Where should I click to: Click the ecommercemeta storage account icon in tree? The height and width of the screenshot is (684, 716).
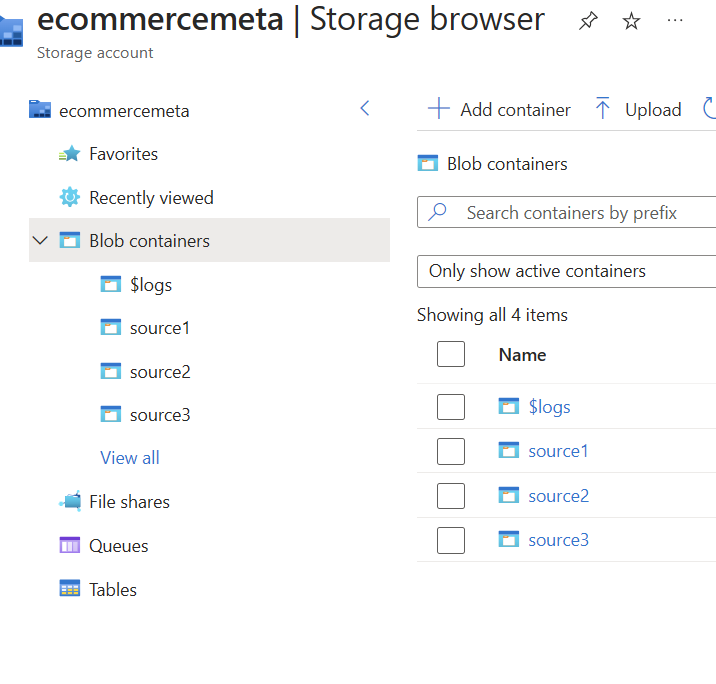(40, 110)
